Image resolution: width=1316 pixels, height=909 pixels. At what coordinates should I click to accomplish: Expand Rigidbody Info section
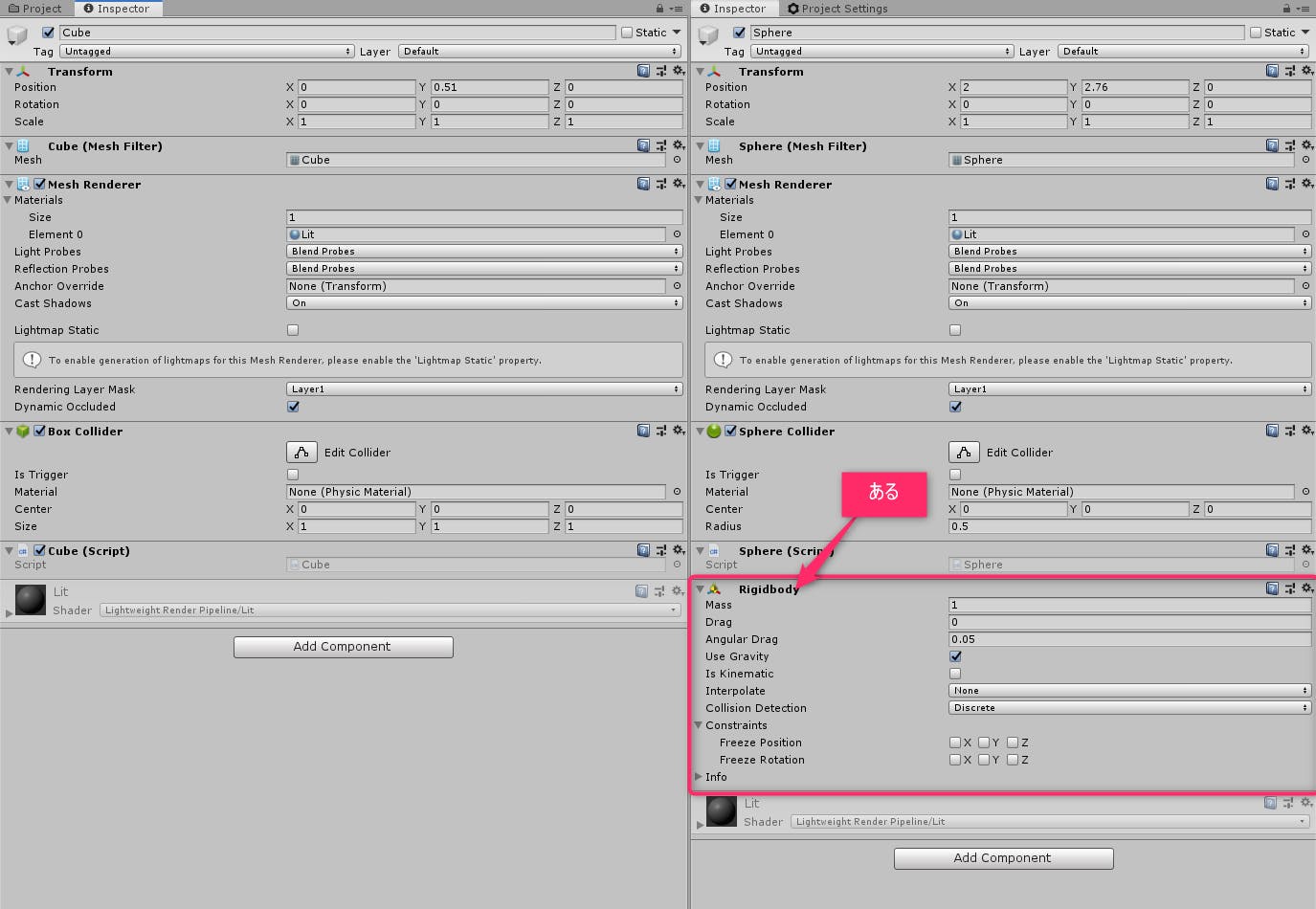[x=699, y=777]
